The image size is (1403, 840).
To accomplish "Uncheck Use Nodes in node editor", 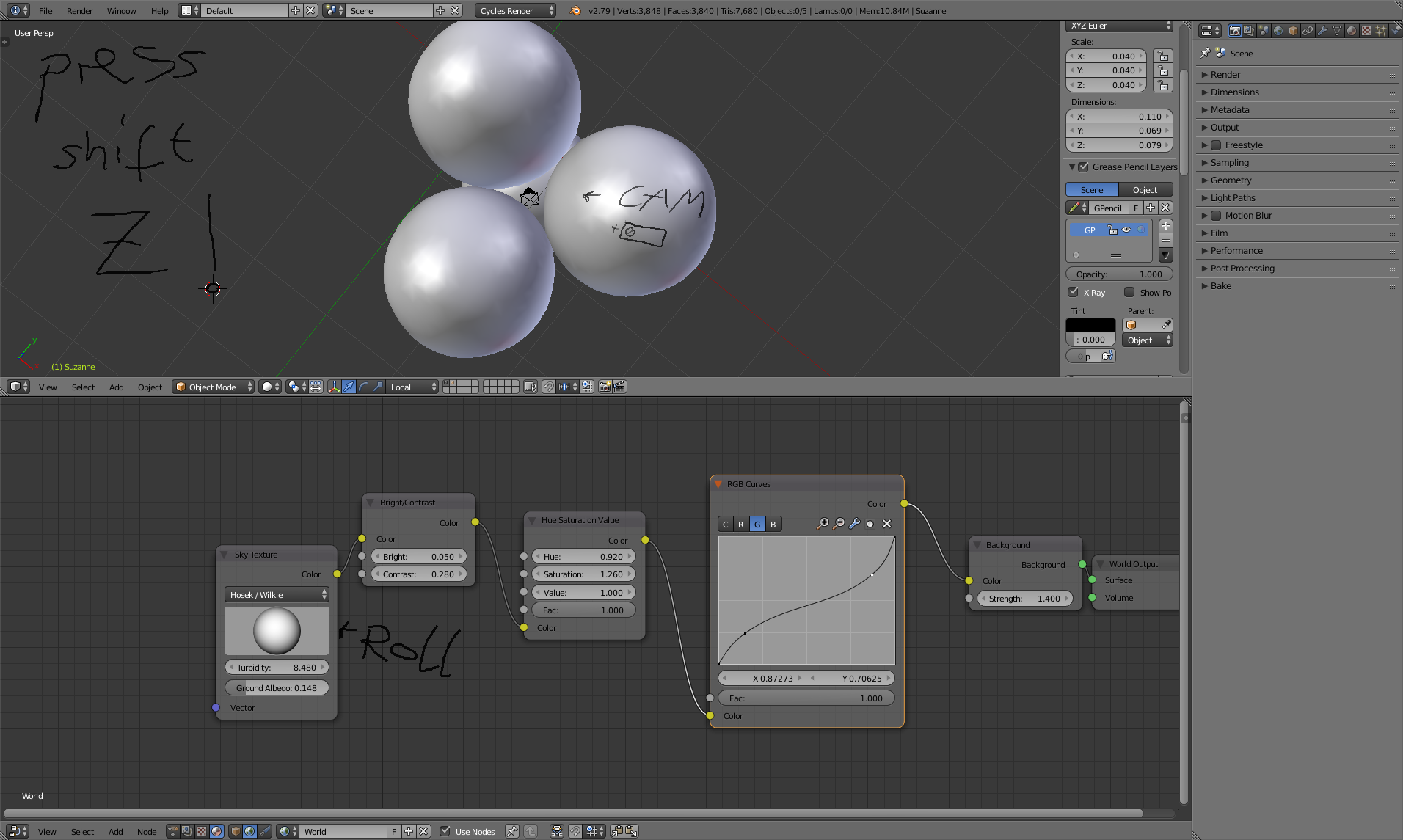I will tap(445, 831).
